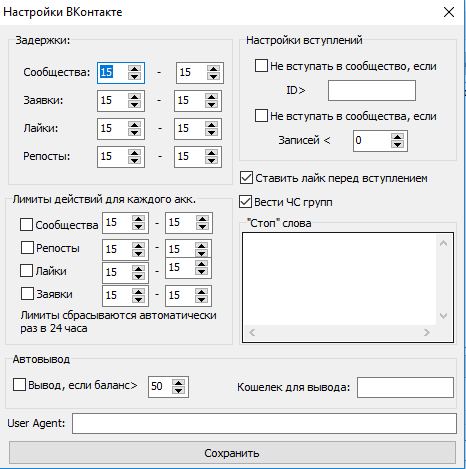Increase the first Сообщества limit value
The image size is (466, 469).
[138, 219]
